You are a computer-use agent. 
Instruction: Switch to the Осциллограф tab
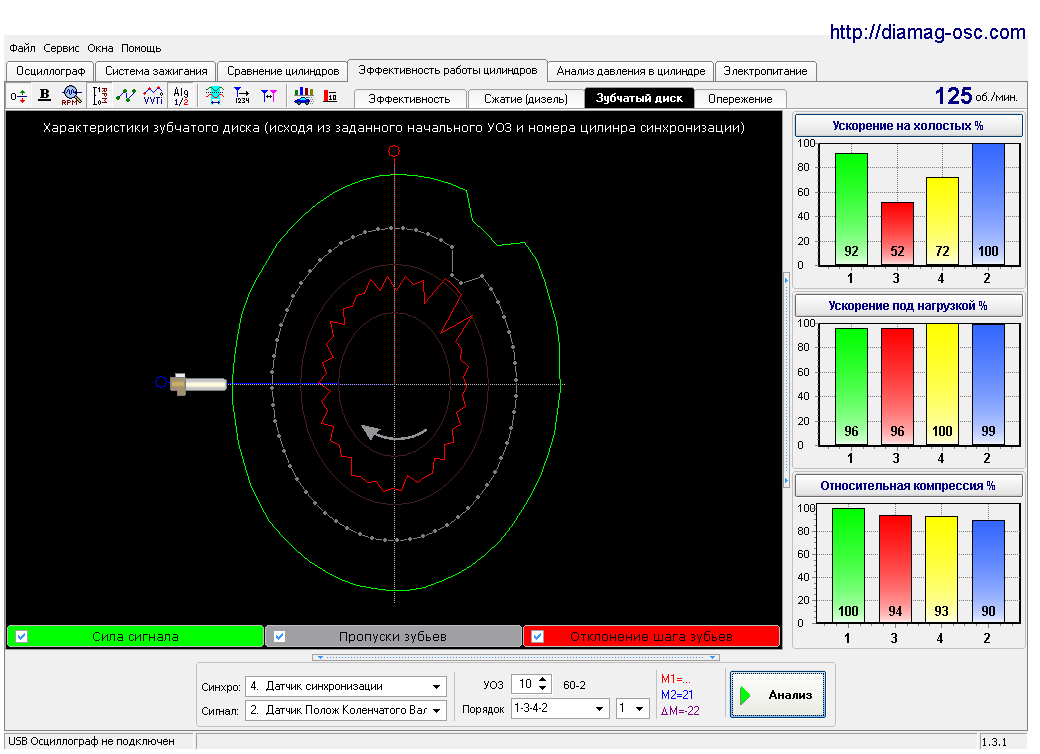[50, 71]
